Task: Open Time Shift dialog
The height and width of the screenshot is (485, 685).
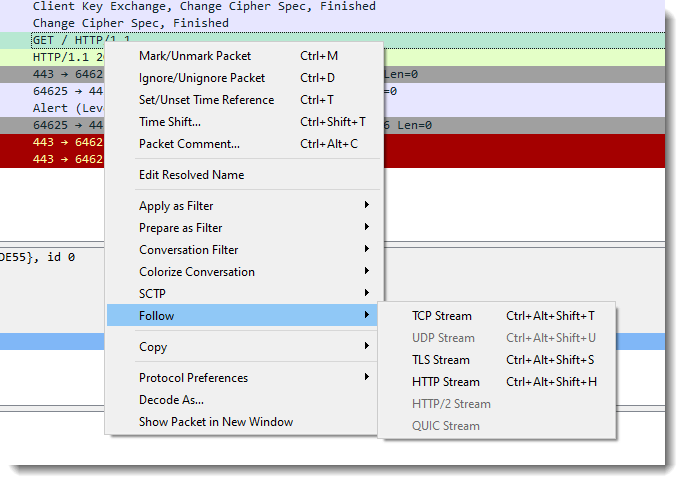Action: coord(170,122)
